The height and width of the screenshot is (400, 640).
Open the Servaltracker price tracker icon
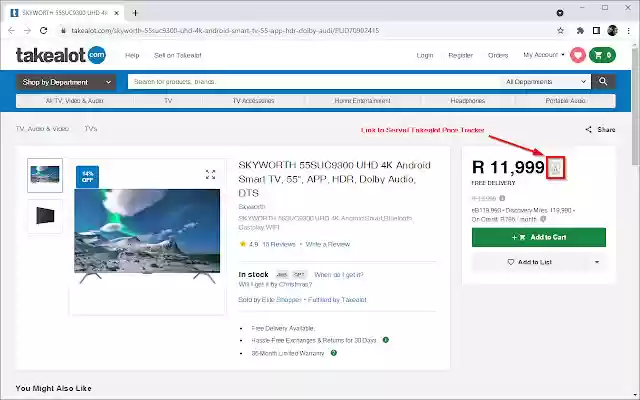pyautogui.click(x=556, y=167)
